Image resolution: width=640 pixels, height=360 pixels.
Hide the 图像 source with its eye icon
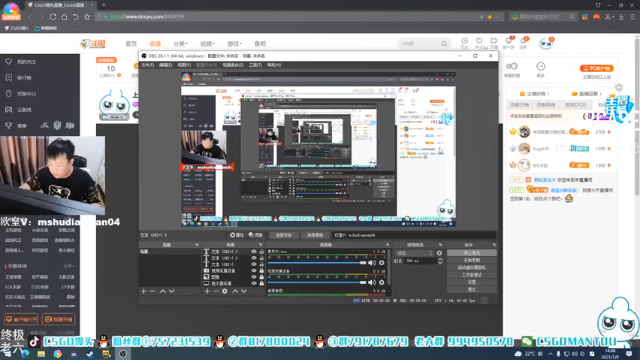[x=254, y=277]
